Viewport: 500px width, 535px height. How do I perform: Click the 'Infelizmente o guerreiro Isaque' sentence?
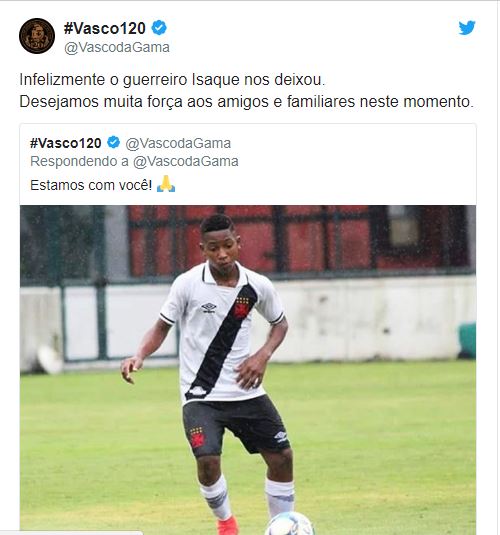click(172, 80)
